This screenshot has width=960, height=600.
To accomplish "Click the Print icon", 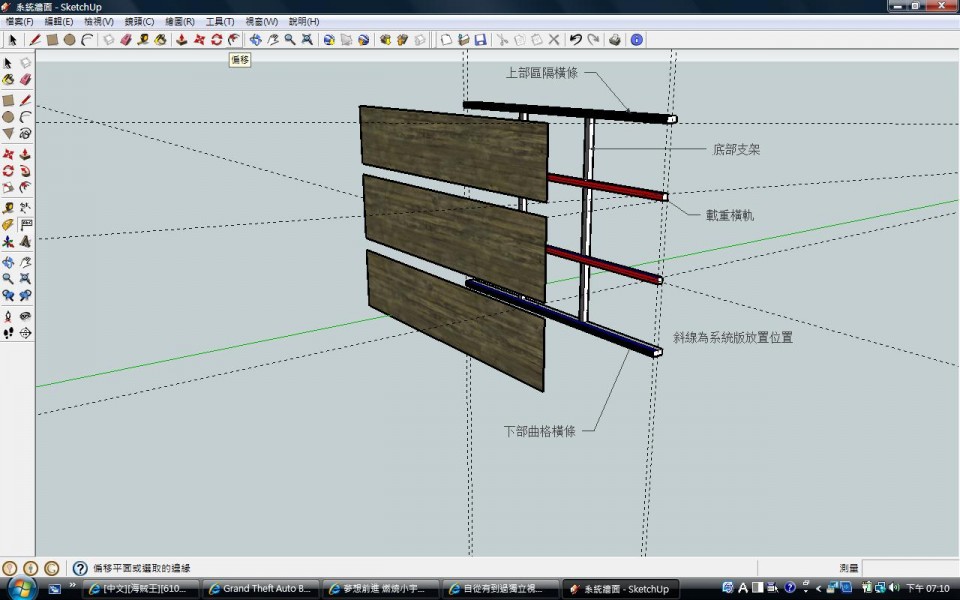I will 615,40.
